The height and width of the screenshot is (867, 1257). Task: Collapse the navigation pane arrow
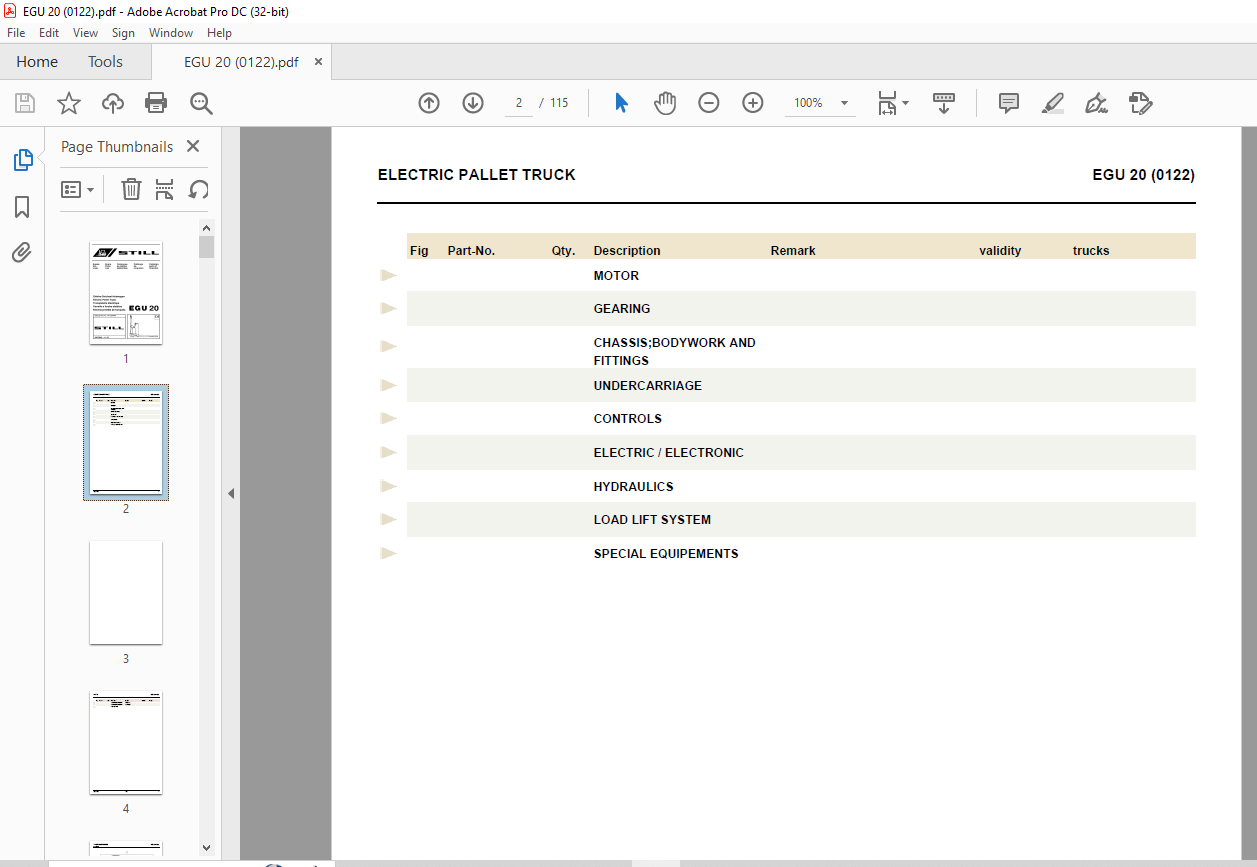[x=231, y=494]
